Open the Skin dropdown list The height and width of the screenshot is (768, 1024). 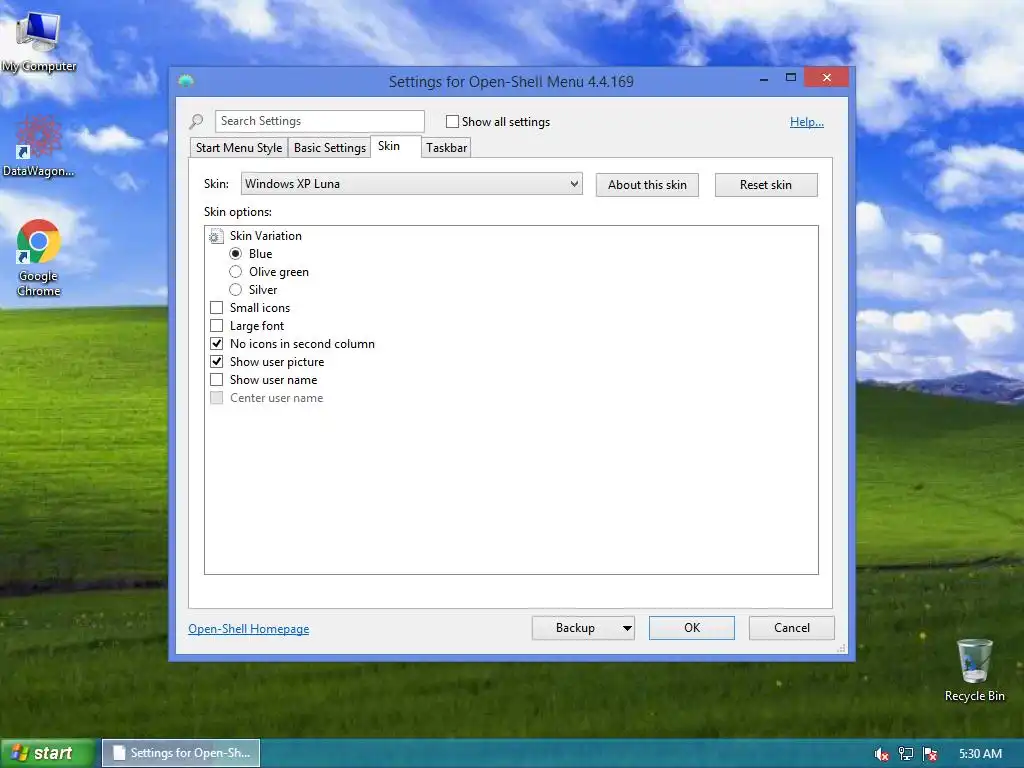(411, 184)
